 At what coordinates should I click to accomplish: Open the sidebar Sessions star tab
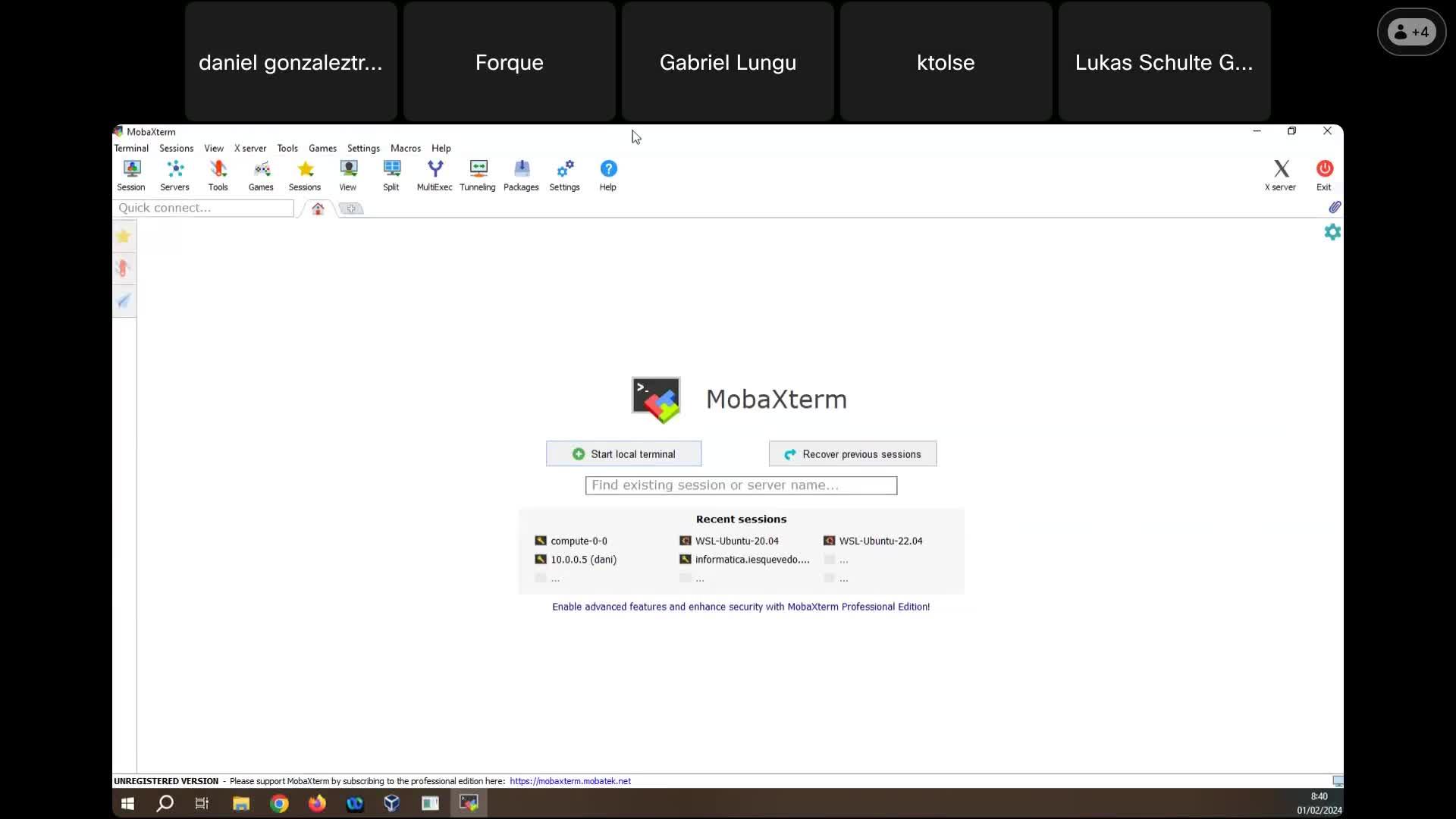124,237
